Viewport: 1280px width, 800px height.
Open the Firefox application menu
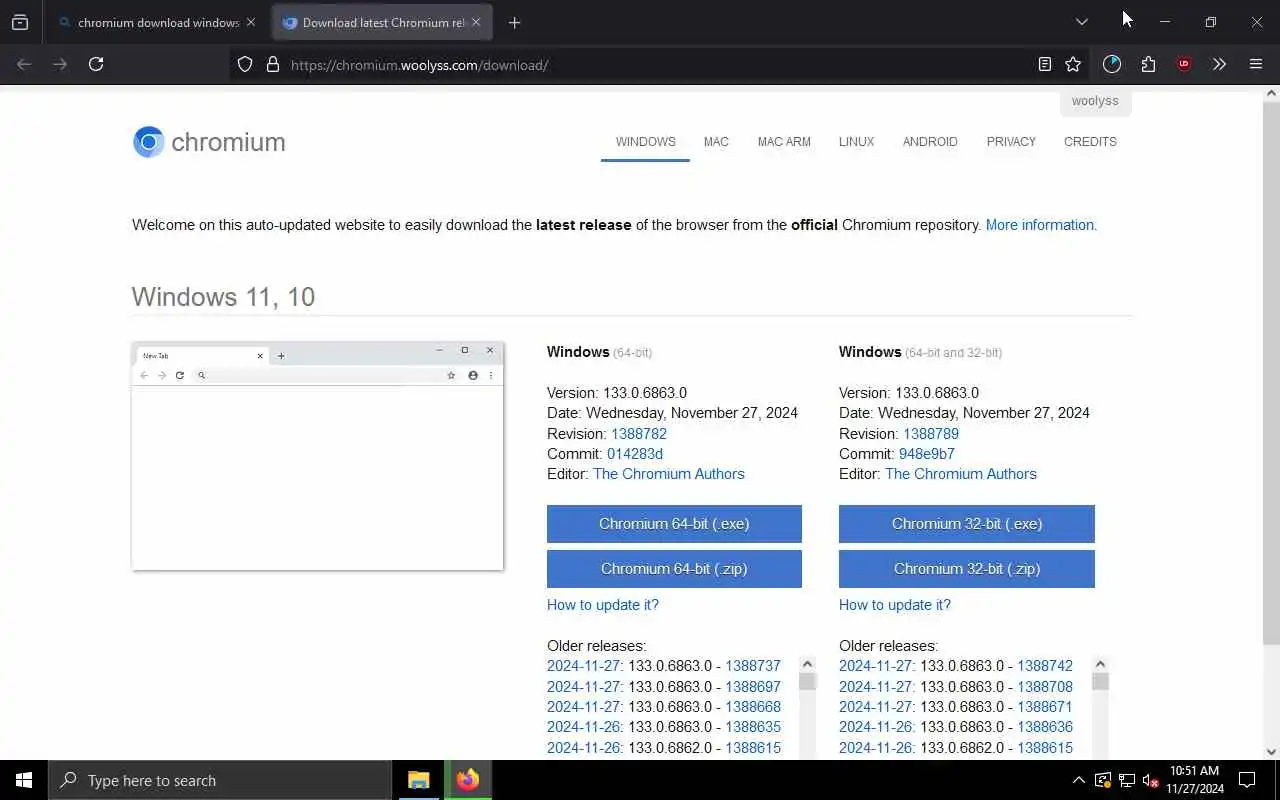point(1256,64)
